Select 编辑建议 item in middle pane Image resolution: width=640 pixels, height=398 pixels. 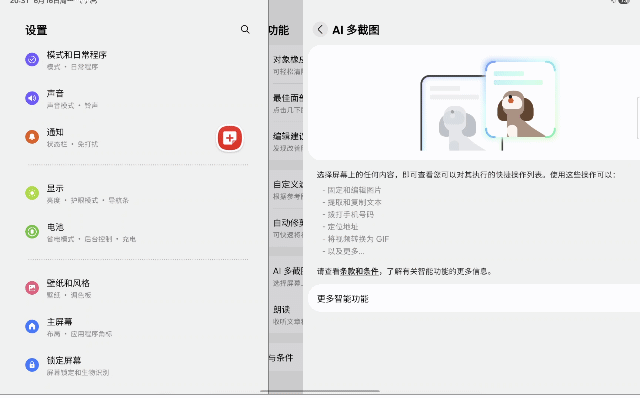point(286,141)
